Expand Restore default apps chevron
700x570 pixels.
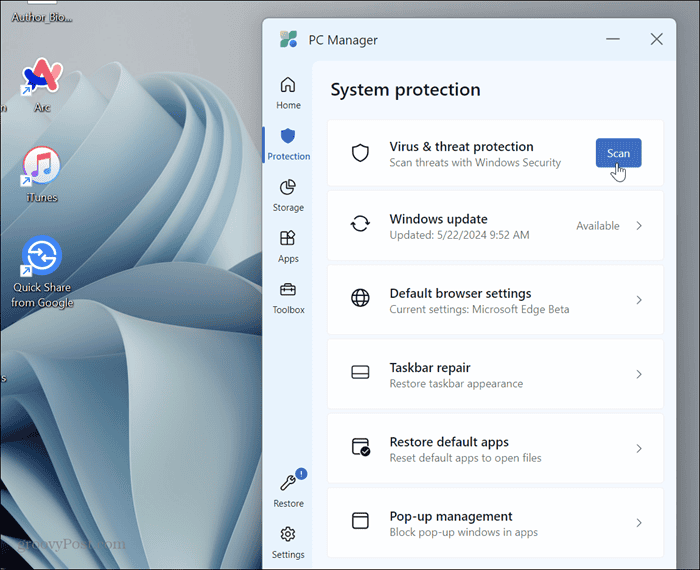click(639, 449)
